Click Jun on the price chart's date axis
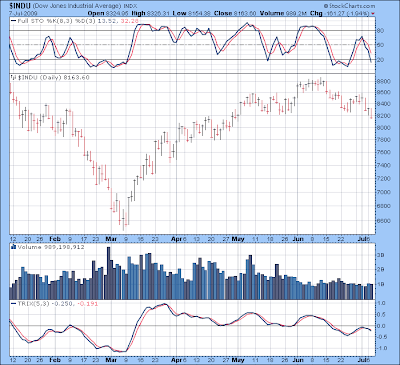This screenshot has height=365, width=400. pos(298,239)
